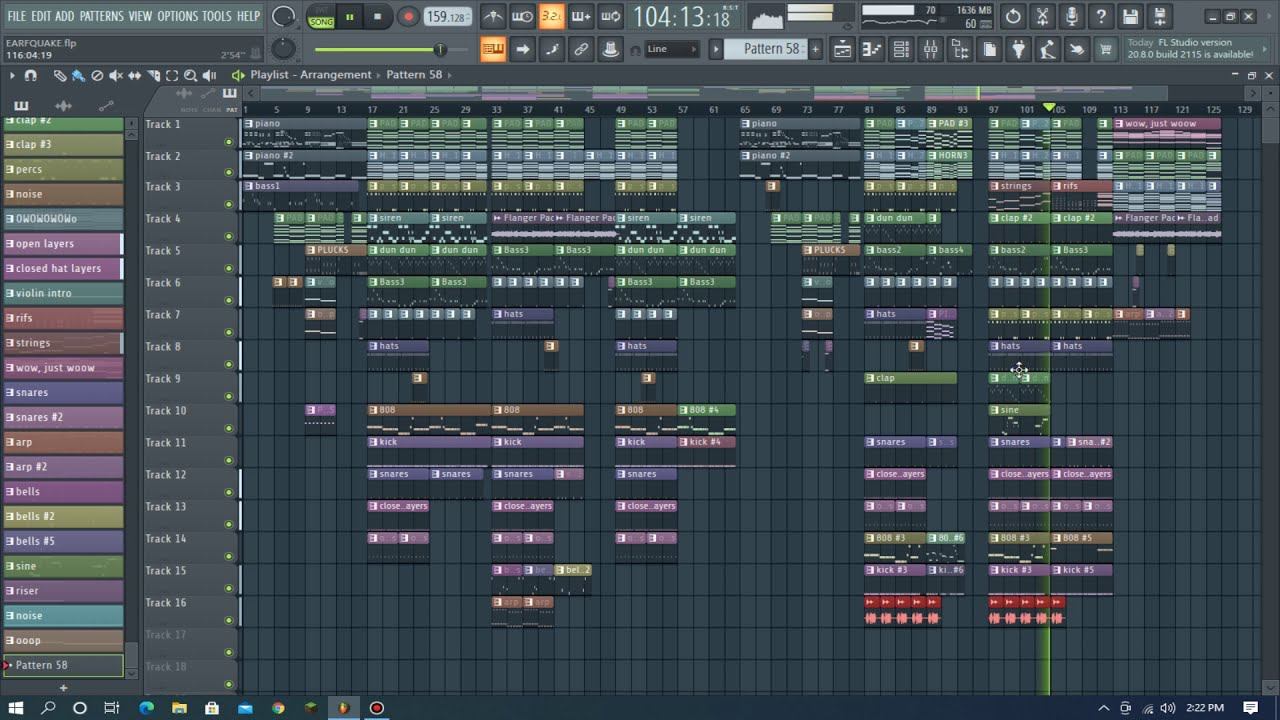Toggle the metronome icon
Image resolution: width=1280 pixels, height=720 pixels.
tap(493, 16)
